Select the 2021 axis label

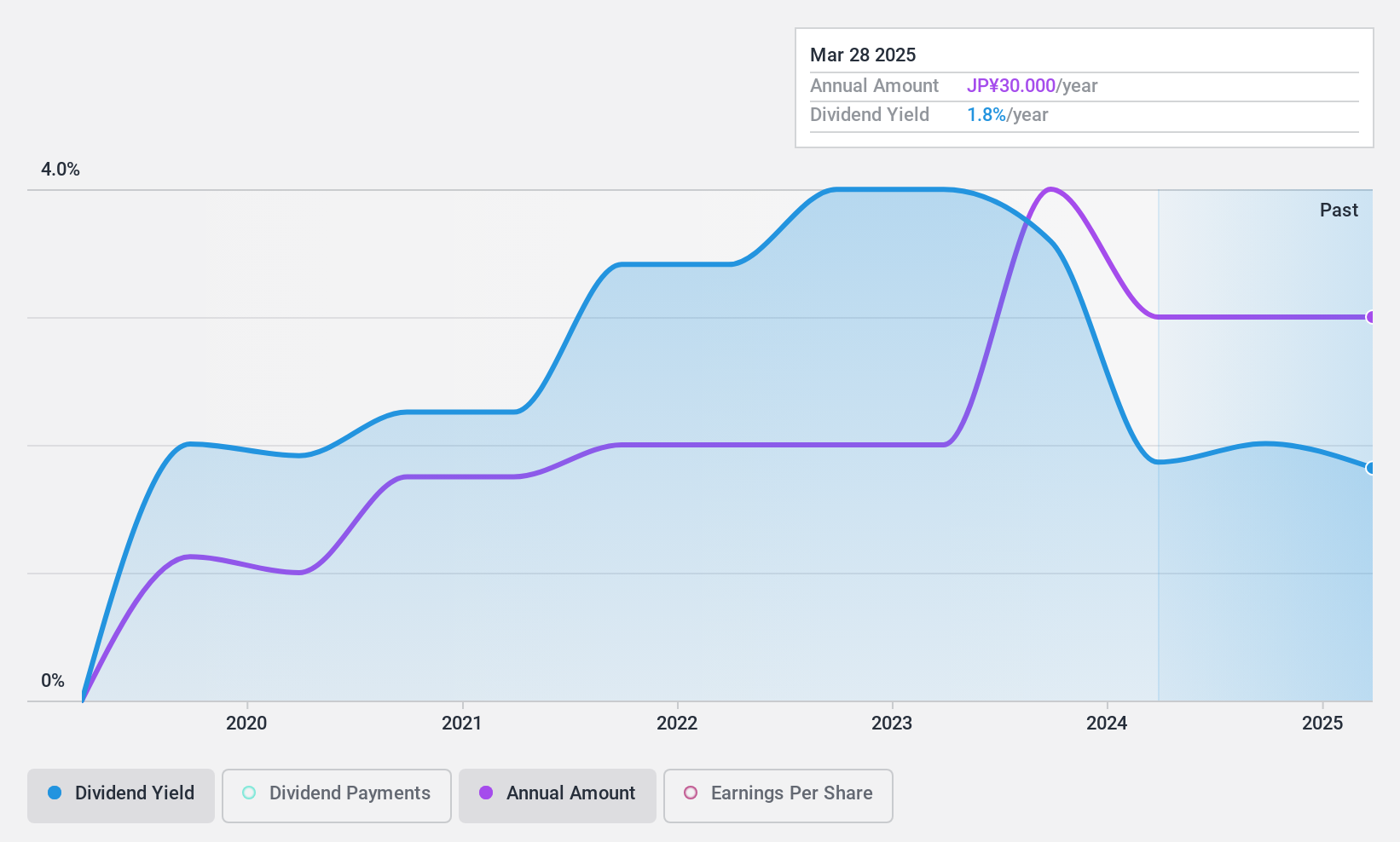coord(461,724)
